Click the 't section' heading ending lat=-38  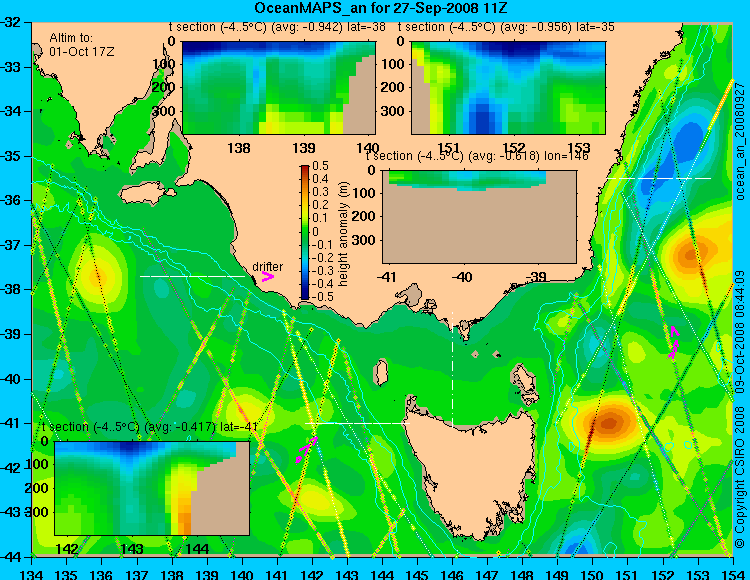(277, 27)
